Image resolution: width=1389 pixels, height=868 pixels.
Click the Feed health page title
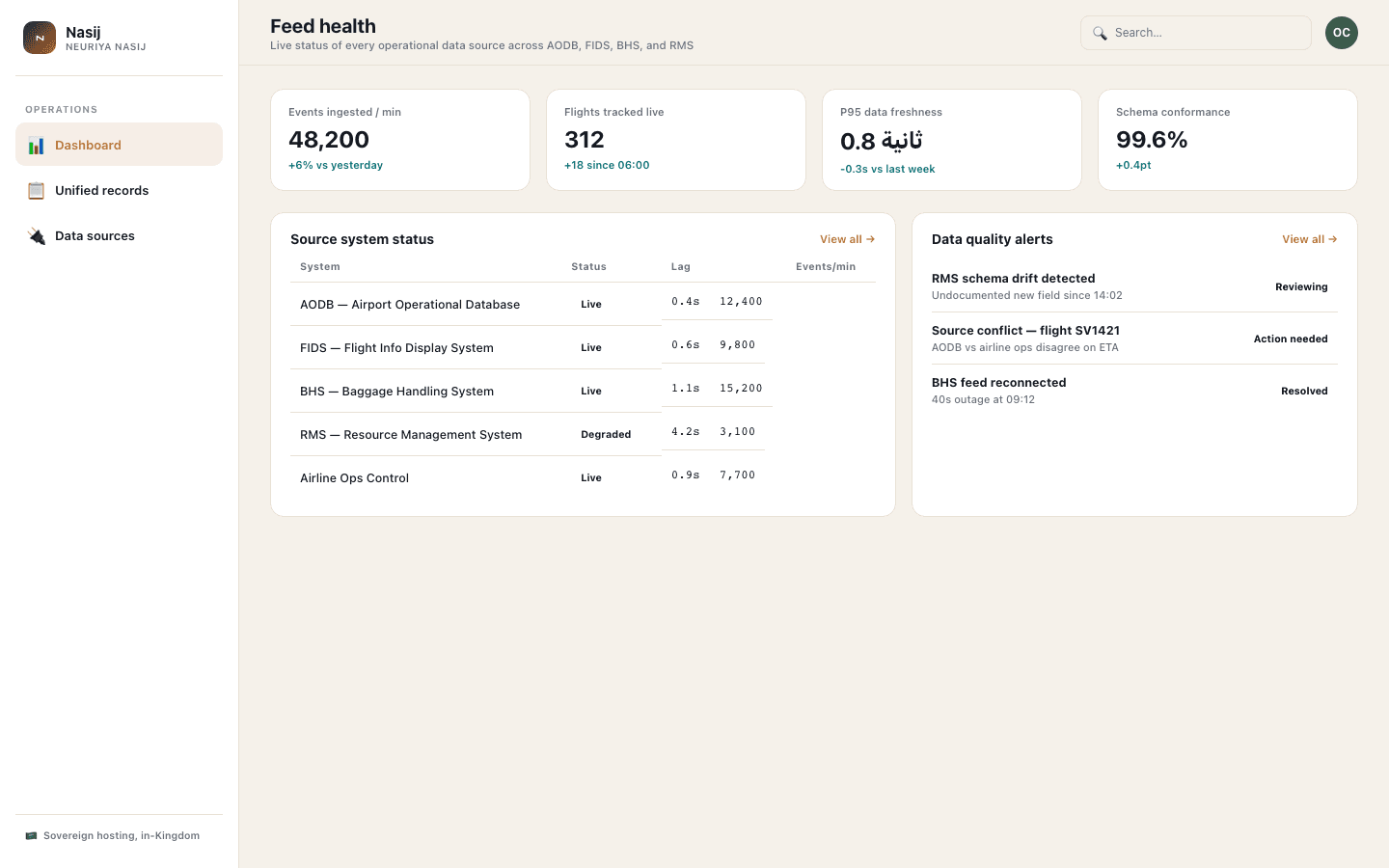[x=323, y=26]
